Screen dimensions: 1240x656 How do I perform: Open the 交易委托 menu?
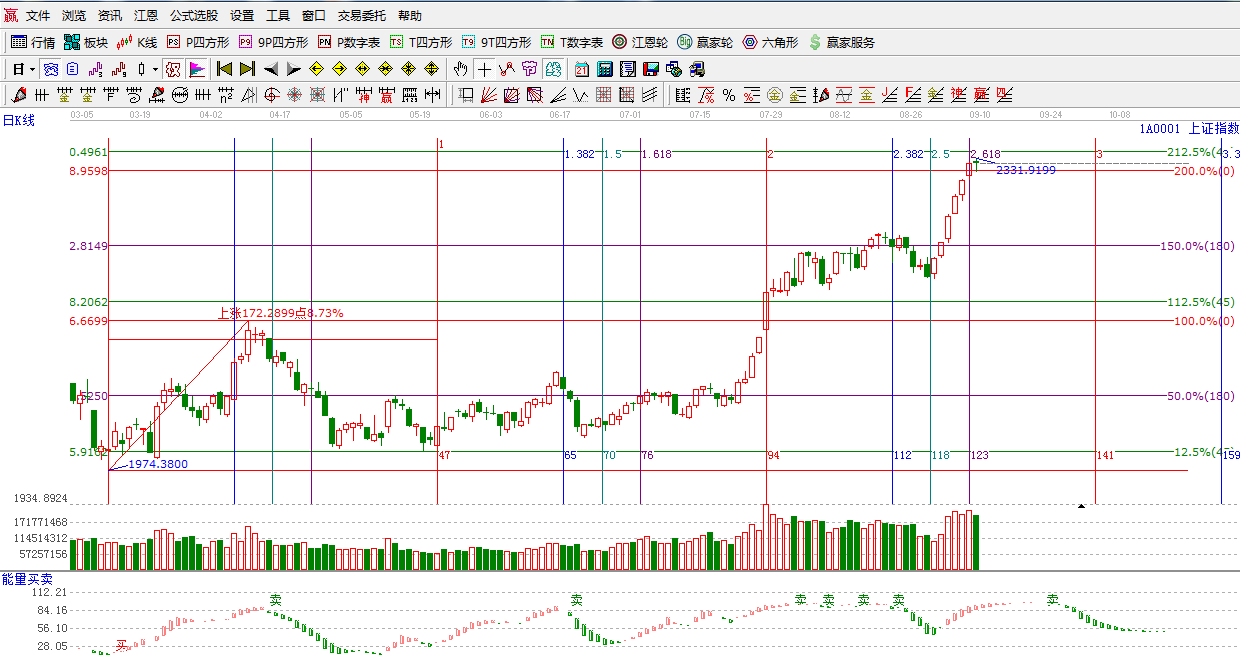pyautogui.click(x=362, y=16)
